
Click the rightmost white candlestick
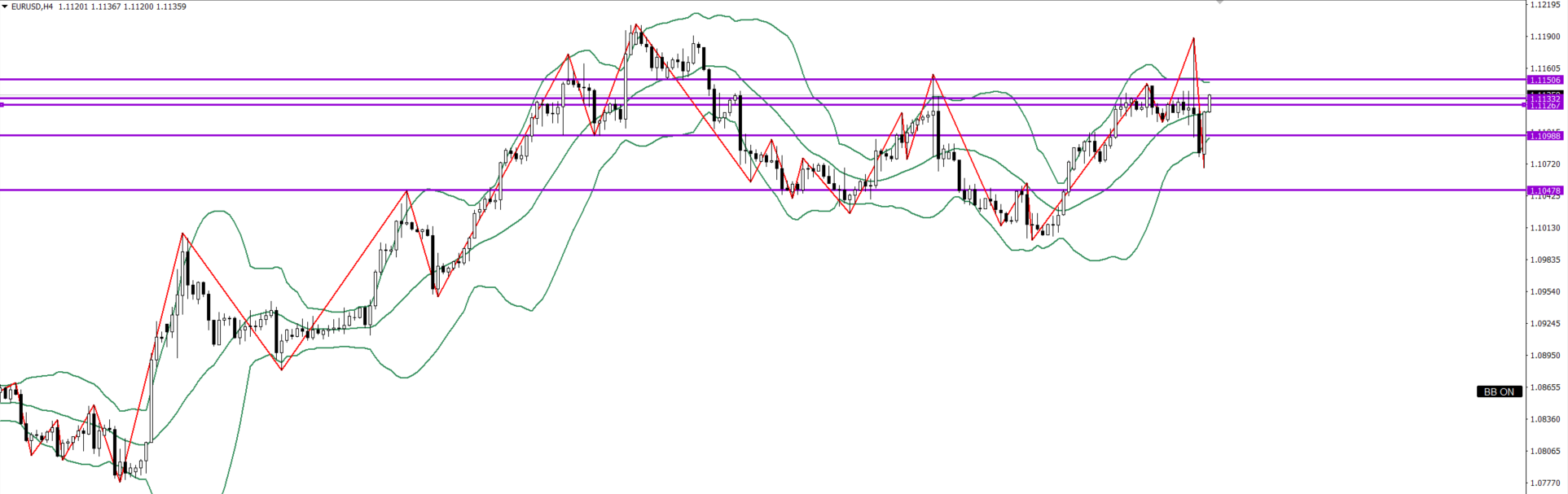tap(1210, 103)
